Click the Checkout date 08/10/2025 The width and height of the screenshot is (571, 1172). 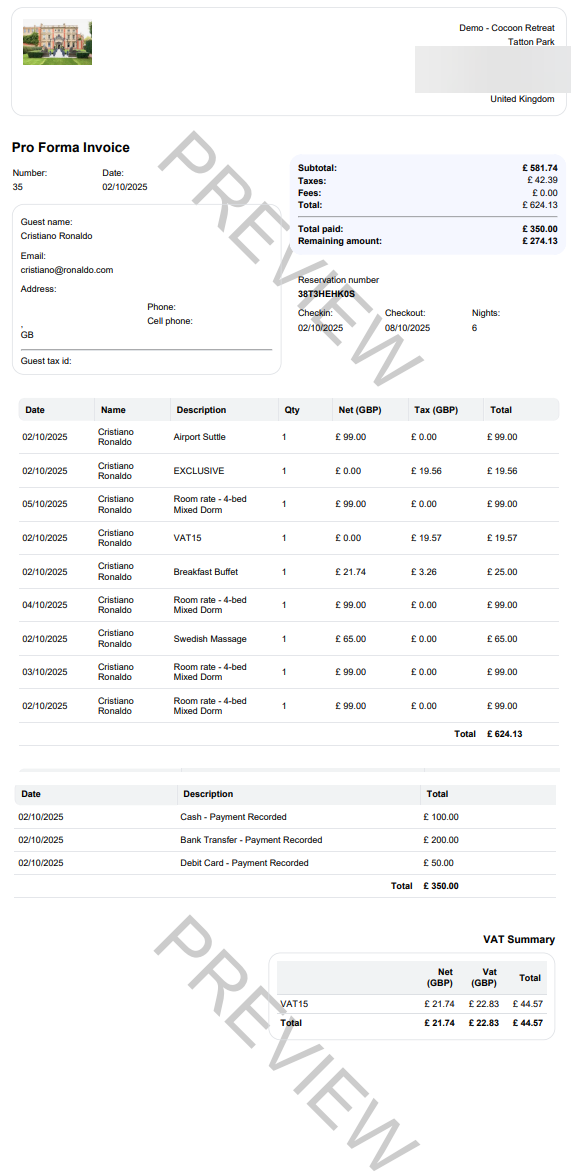click(x=407, y=328)
